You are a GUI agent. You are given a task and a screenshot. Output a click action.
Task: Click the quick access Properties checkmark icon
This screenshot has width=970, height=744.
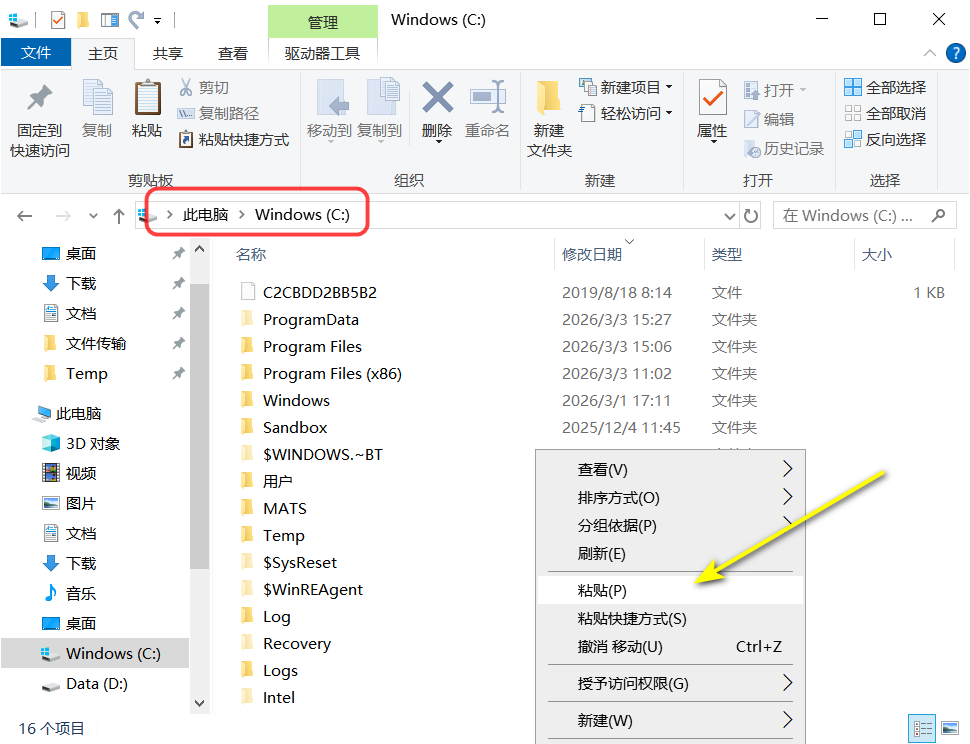pyautogui.click(x=58, y=20)
